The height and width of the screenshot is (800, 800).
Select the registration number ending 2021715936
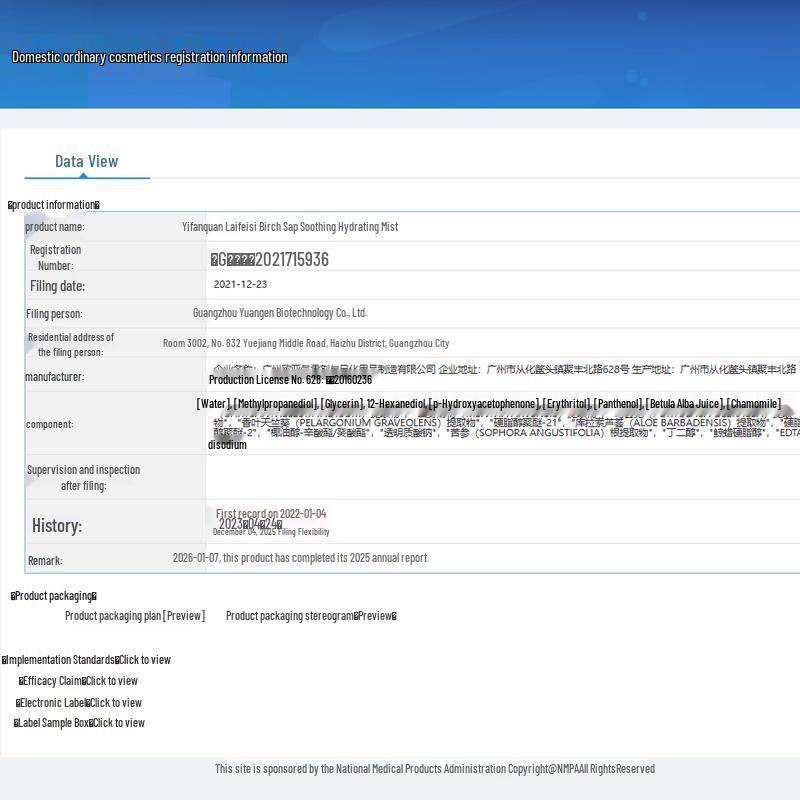click(x=269, y=259)
